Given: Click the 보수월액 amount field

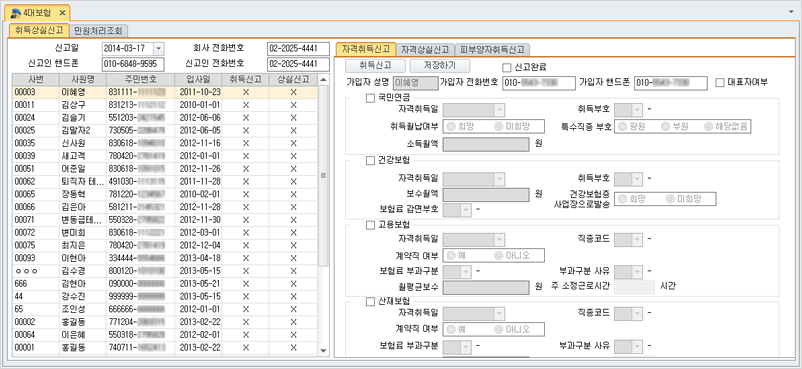Looking at the screenshot, I should pos(485,194).
